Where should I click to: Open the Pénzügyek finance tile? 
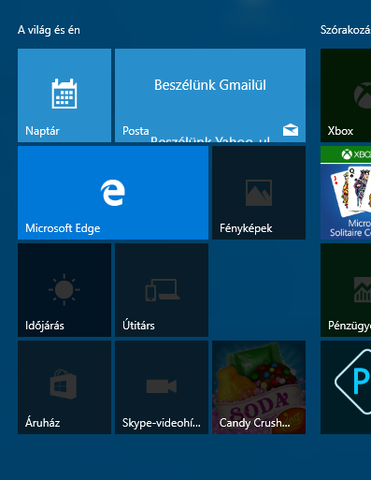pyautogui.click(x=346, y=290)
